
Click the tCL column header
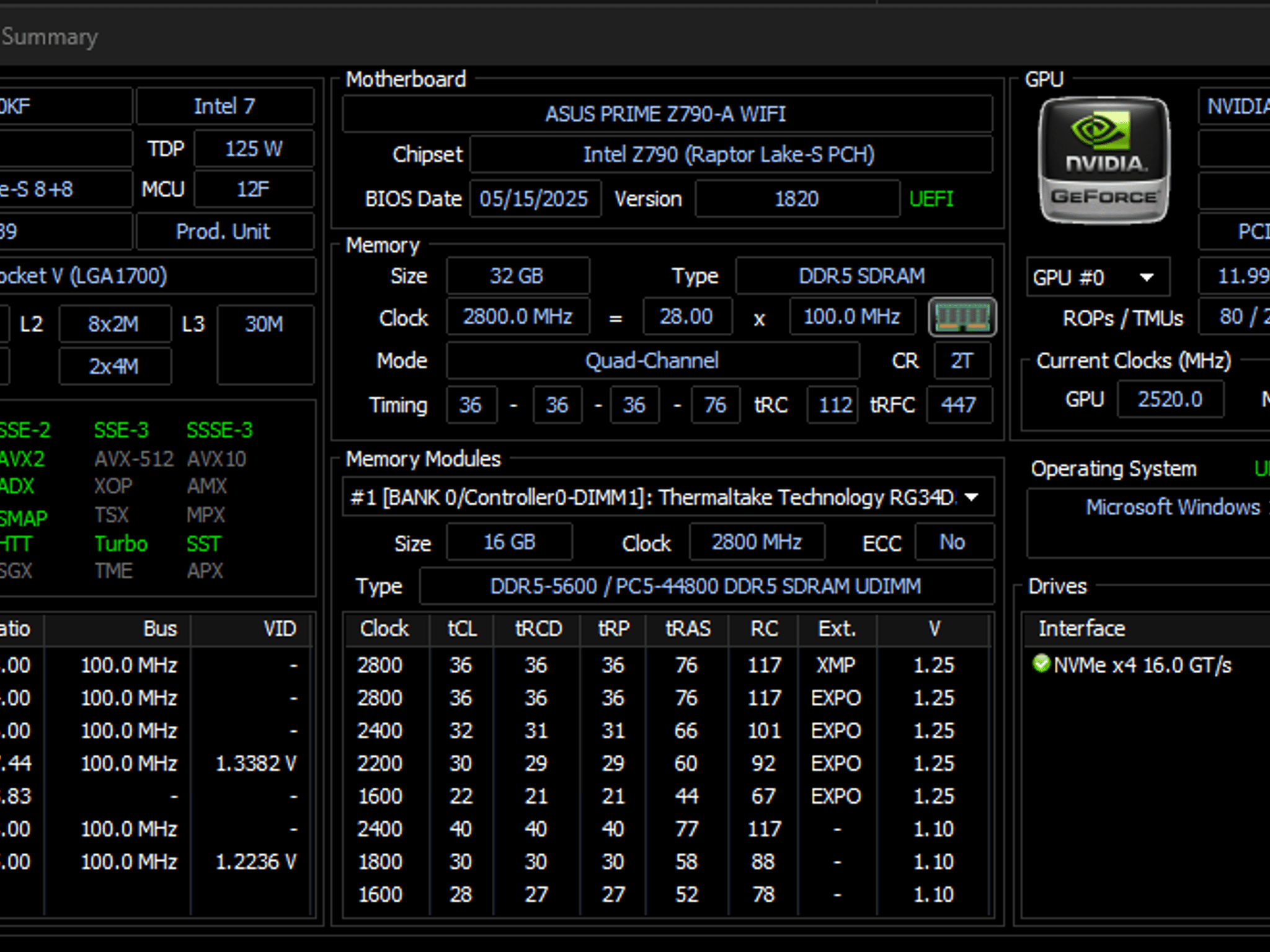tap(462, 629)
